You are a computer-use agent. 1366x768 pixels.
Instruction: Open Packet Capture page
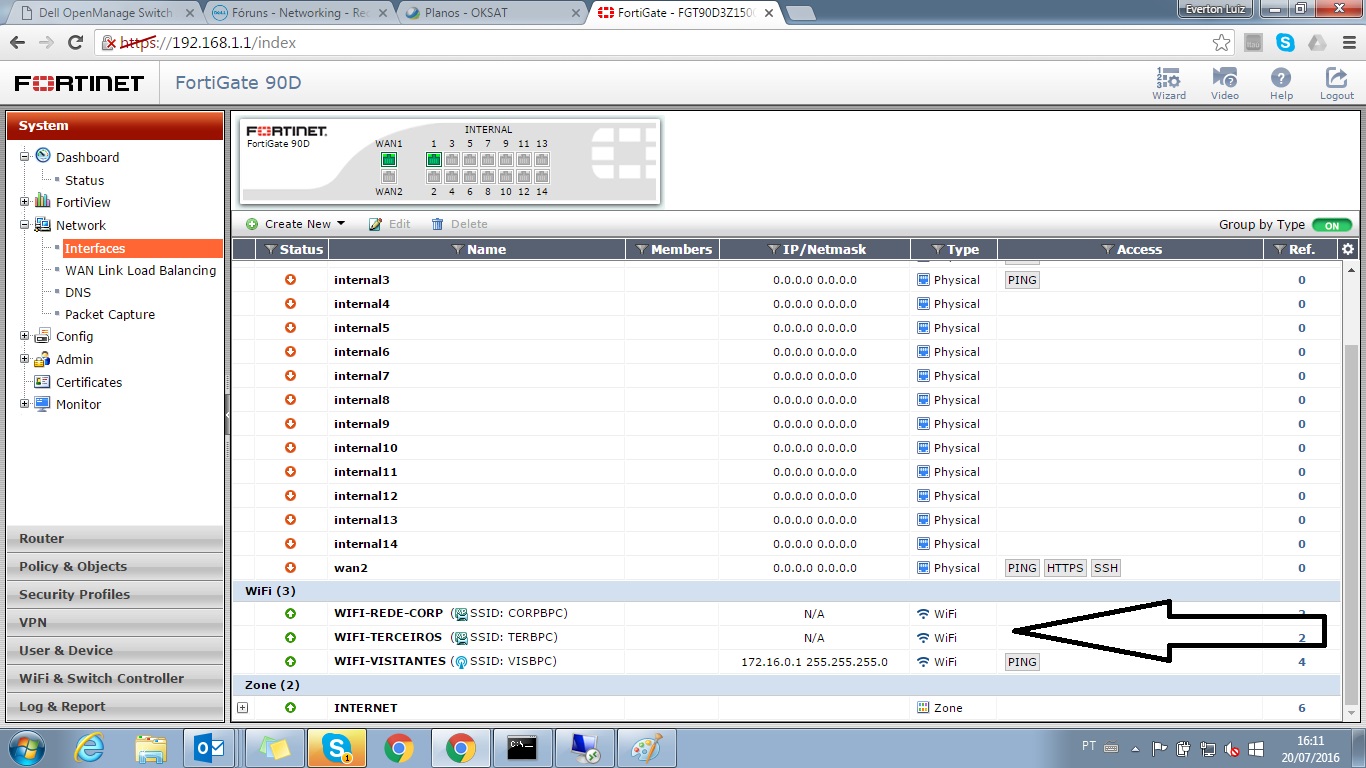click(110, 314)
